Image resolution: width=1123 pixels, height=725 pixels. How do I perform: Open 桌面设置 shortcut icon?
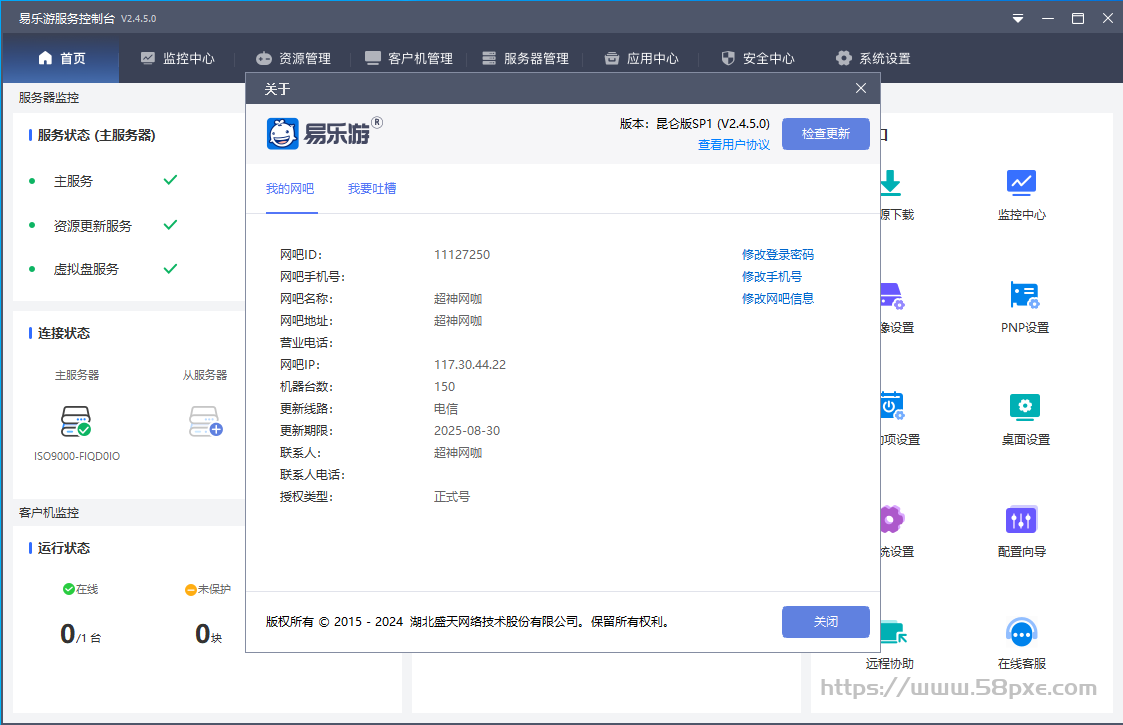coord(1025,407)
